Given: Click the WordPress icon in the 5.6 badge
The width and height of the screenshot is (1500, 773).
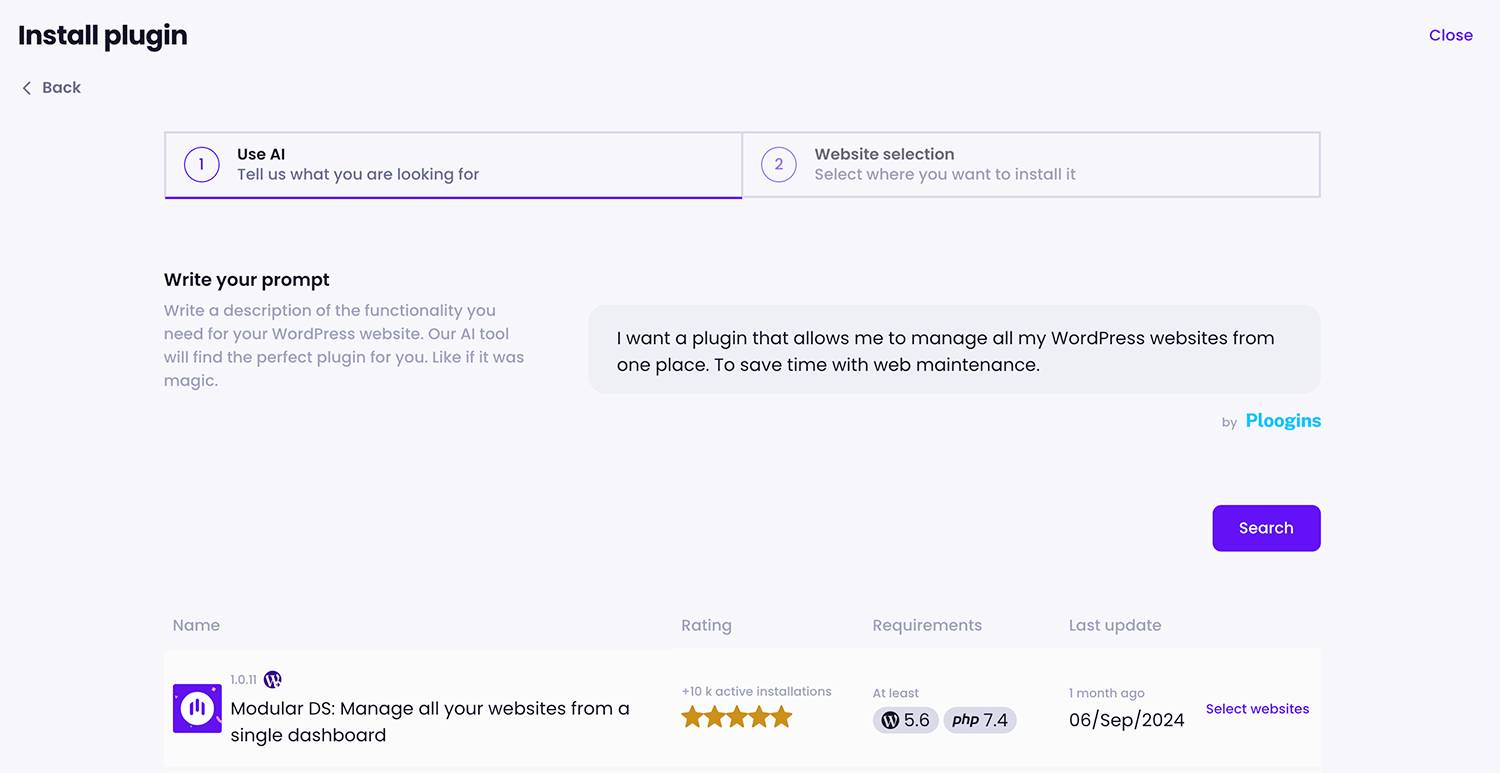Looking at the screenshot, I should click(889, 720).
